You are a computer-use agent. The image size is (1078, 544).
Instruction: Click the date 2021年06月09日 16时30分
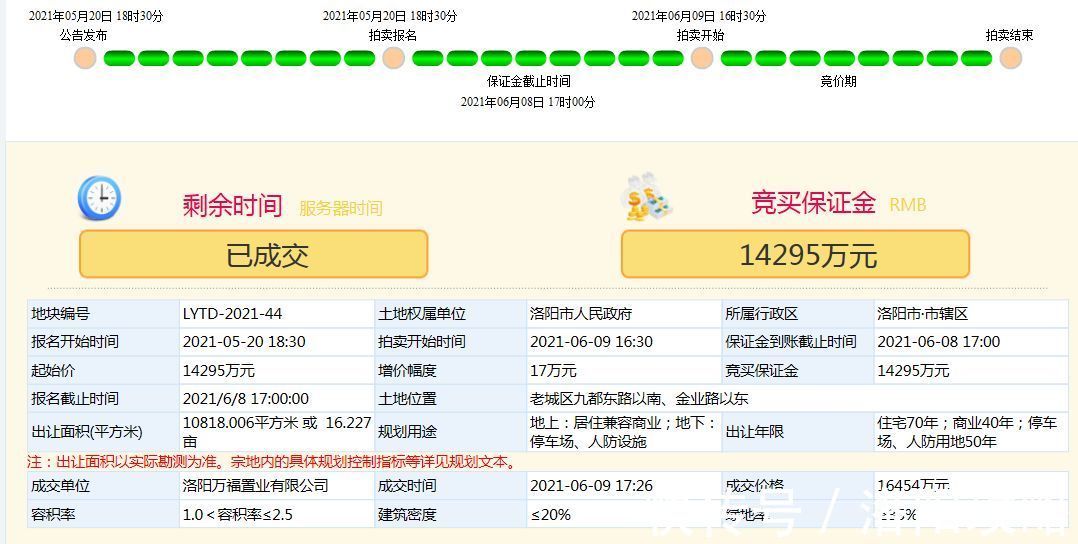[698, 16]
